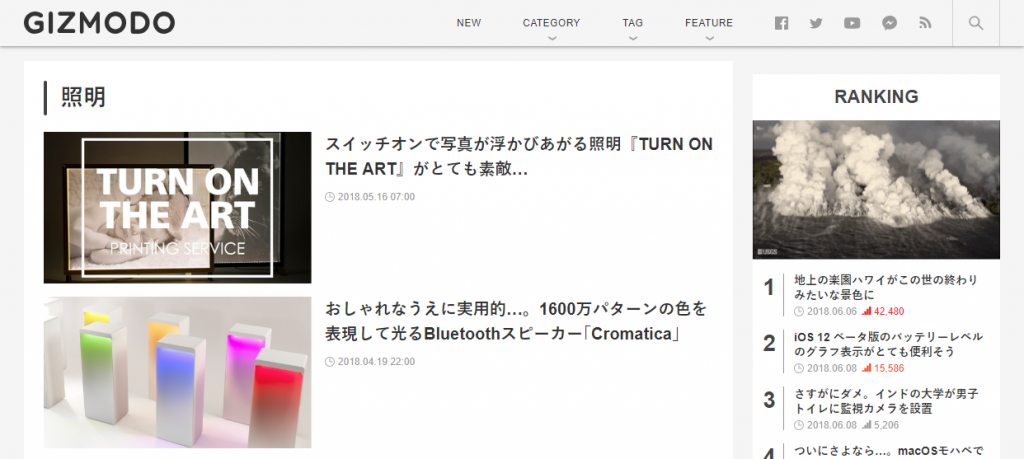This screenshot has width=1024, height=459.
Task: Open ranking 2 iOS 12 battery article
Action: [888, 344]
